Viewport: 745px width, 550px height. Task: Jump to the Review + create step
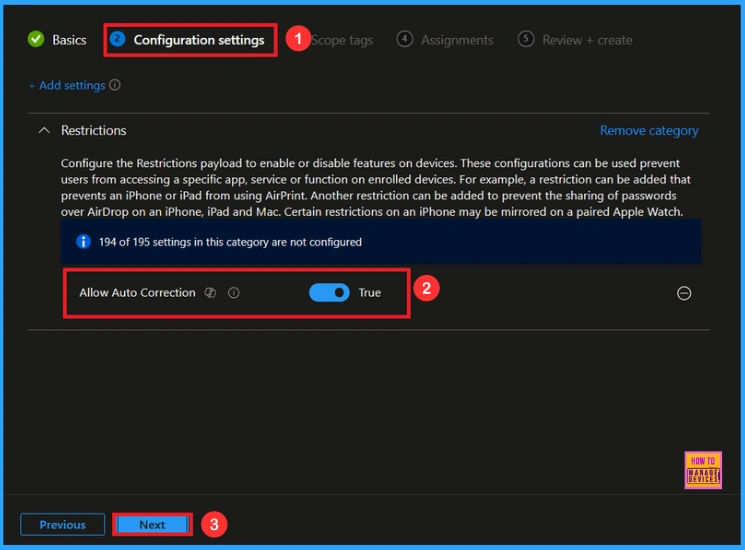[x=575, y=40]
